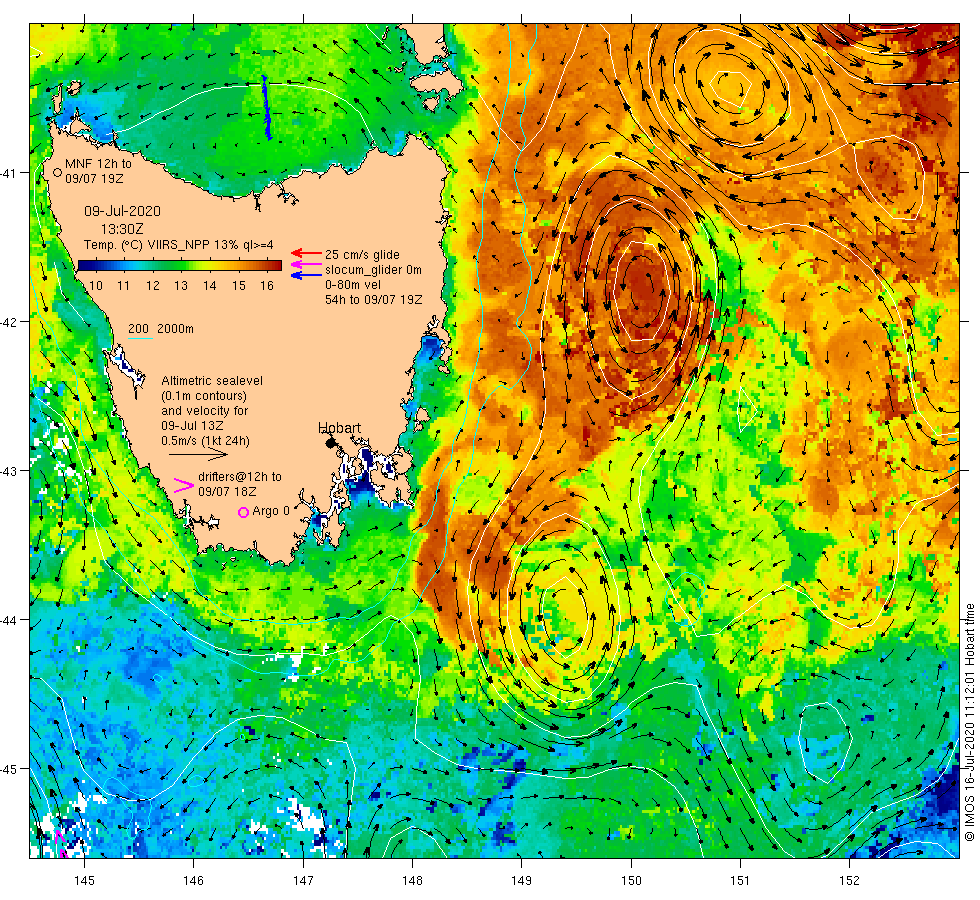
Task: Click the longitude 145 axis label
Action: 84,881
